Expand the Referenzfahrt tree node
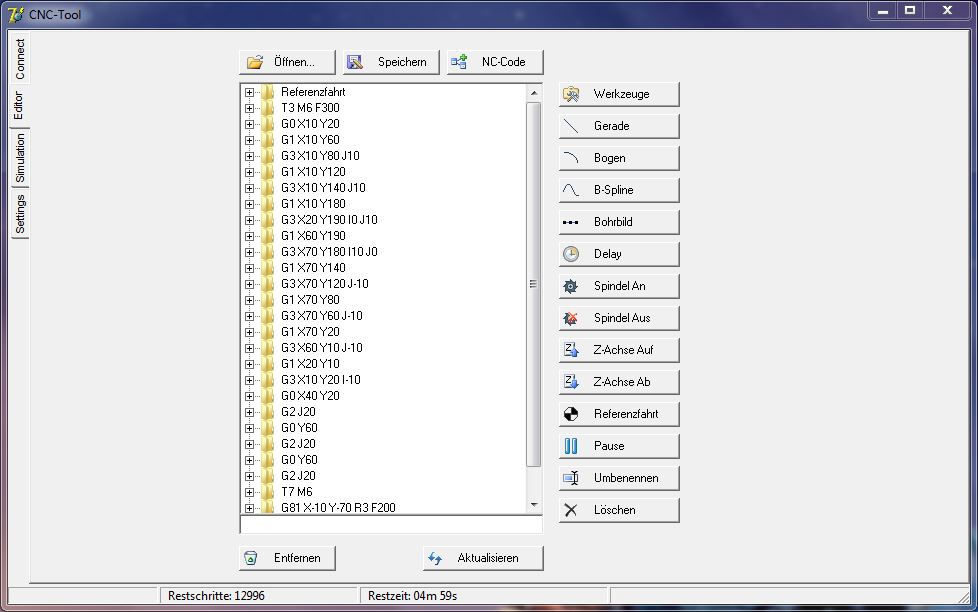Screen dimensions: 978x612 coord(249,92)
